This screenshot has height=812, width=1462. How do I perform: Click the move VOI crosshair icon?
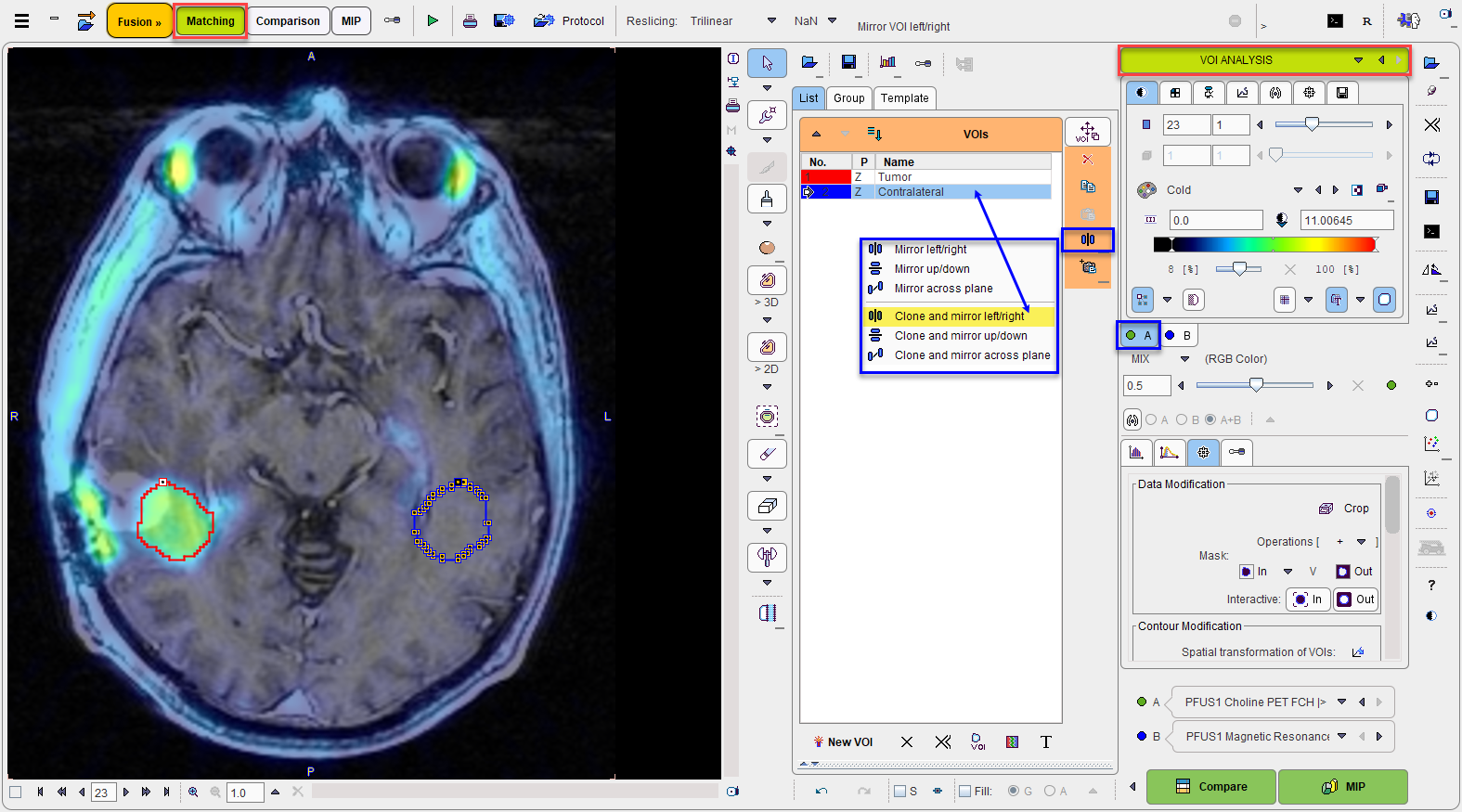pos(1088,132)
